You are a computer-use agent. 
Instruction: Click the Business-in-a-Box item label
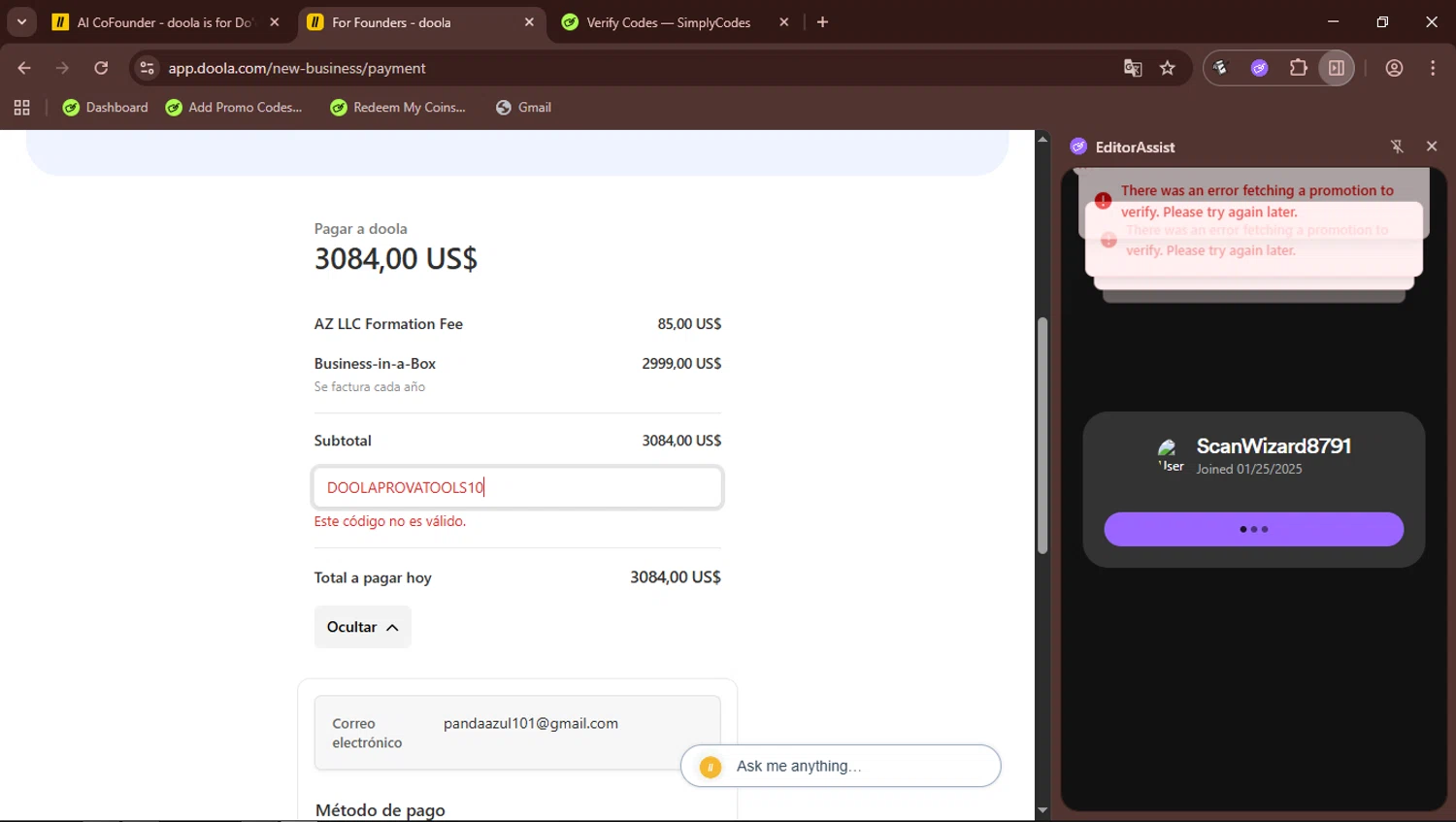click(x=375, y=364)
